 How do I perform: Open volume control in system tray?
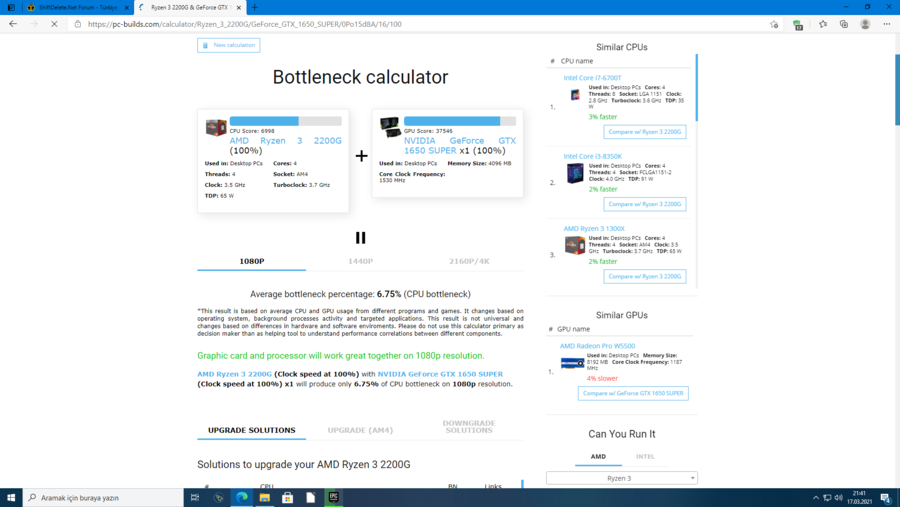tap(839, 498)
